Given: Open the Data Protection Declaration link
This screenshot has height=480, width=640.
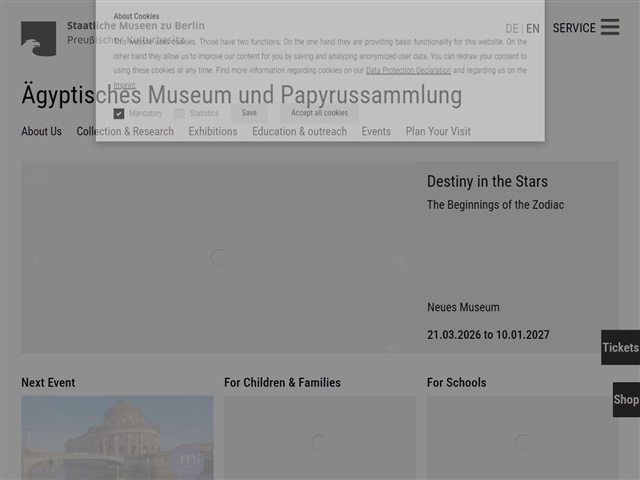Looking at the screenshot, I should coord(408,70).
